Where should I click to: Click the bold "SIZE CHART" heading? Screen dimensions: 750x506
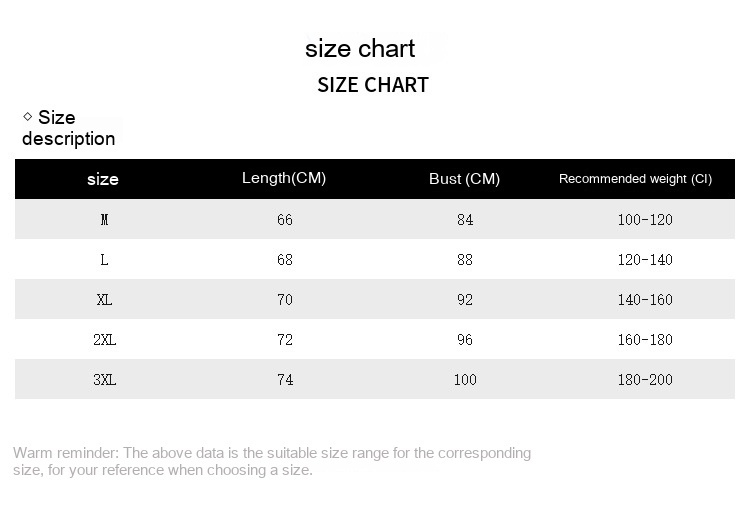coord(372,85)
